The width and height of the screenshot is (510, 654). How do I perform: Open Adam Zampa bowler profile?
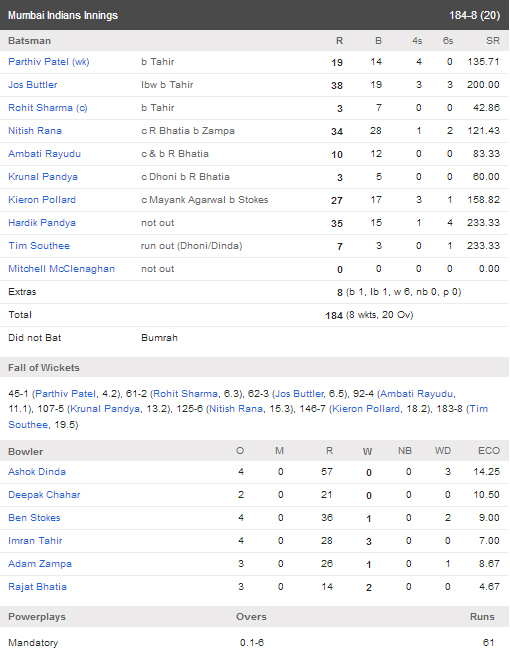click(40, 563)
